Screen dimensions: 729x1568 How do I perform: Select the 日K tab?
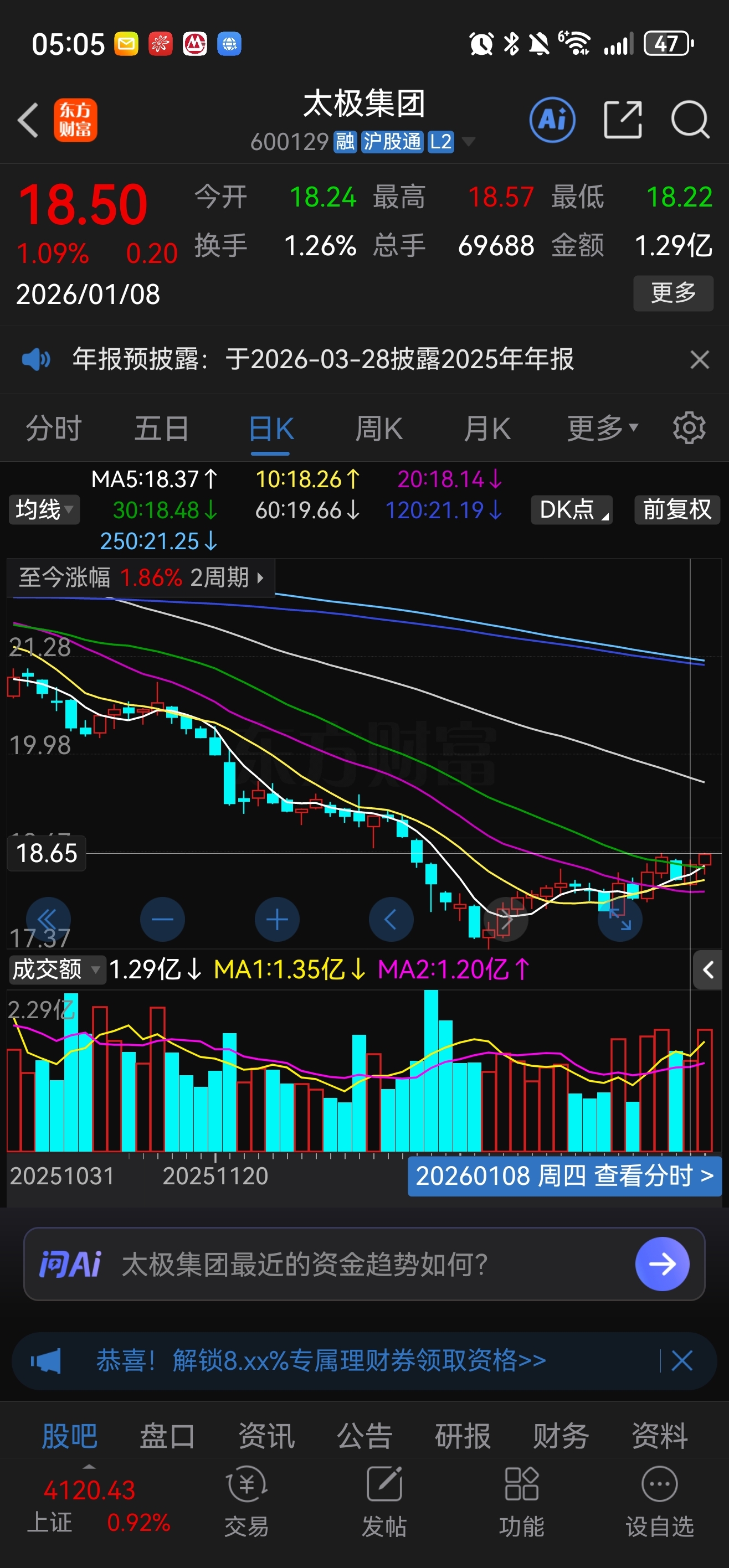point(270,428)
